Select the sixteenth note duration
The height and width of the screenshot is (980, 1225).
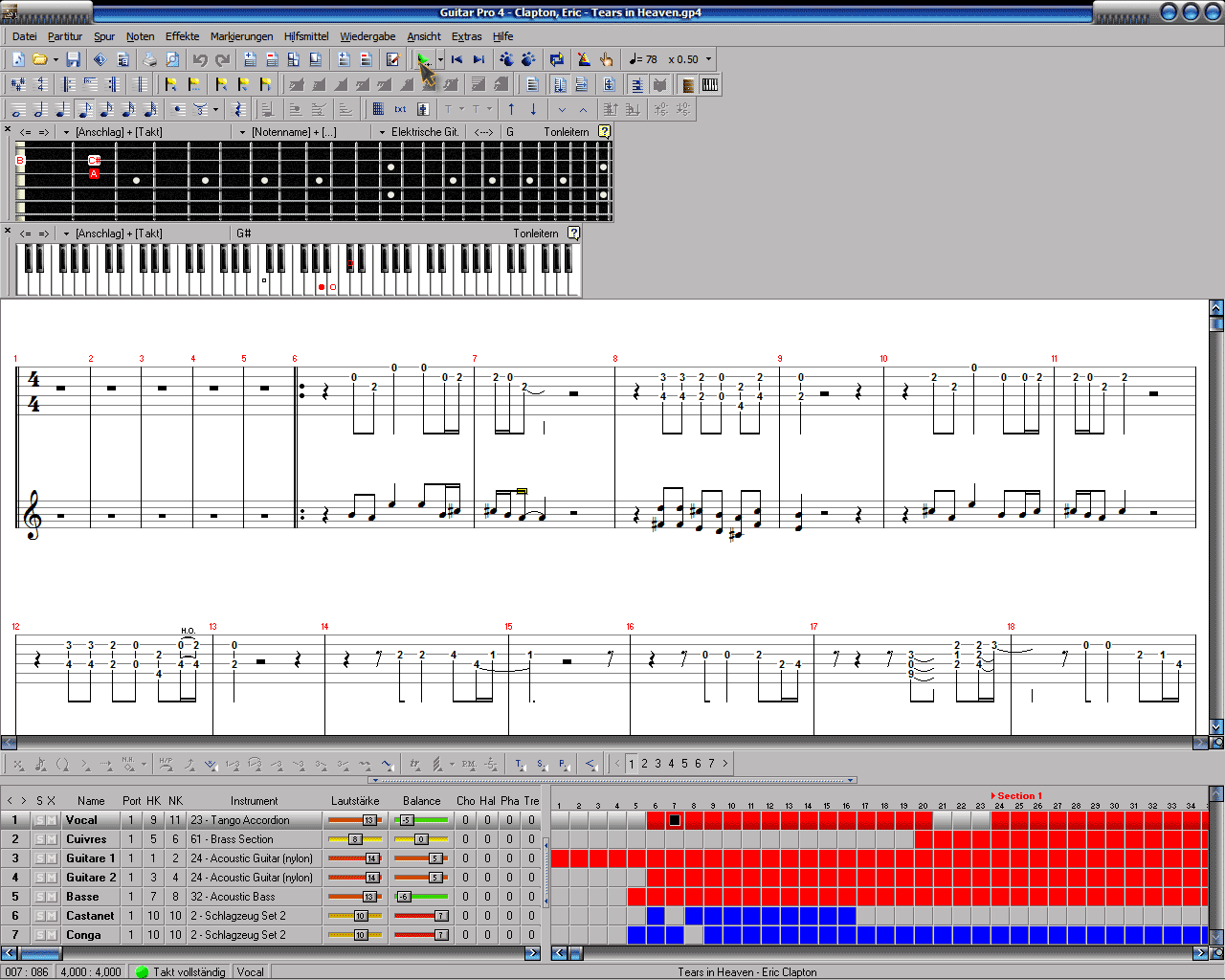[x=106, y=109]
